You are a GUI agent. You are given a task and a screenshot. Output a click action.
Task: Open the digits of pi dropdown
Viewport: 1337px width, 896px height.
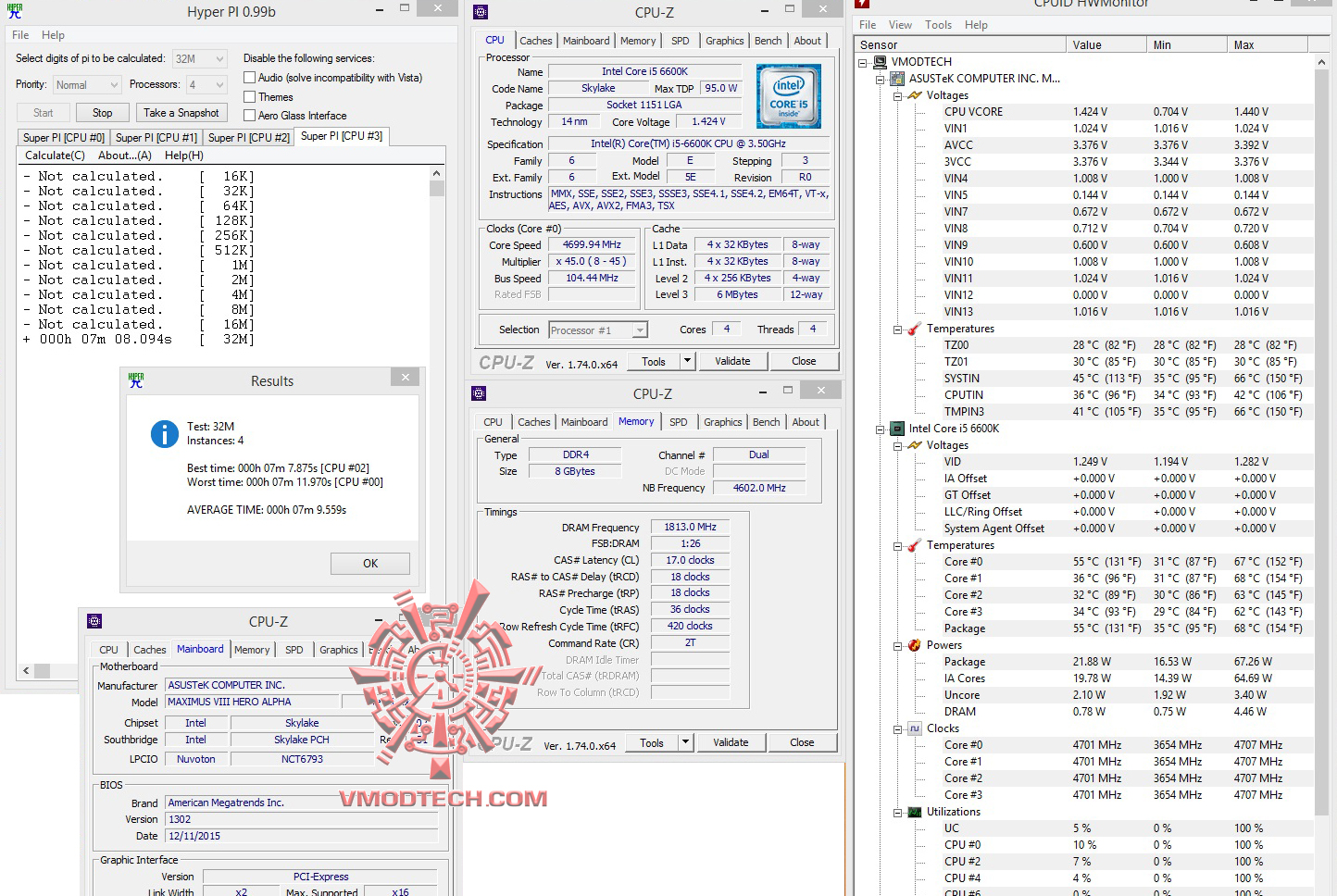pyautogui.click(x=199, y=58)
